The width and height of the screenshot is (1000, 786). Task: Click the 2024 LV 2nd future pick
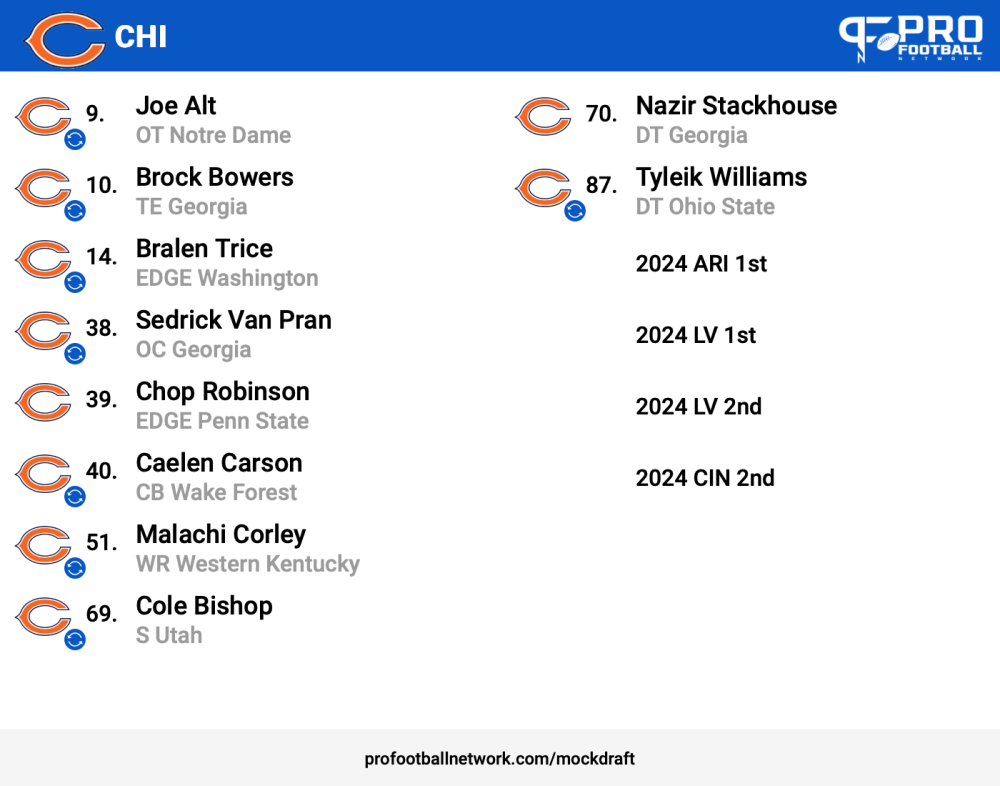click(698, 406)
